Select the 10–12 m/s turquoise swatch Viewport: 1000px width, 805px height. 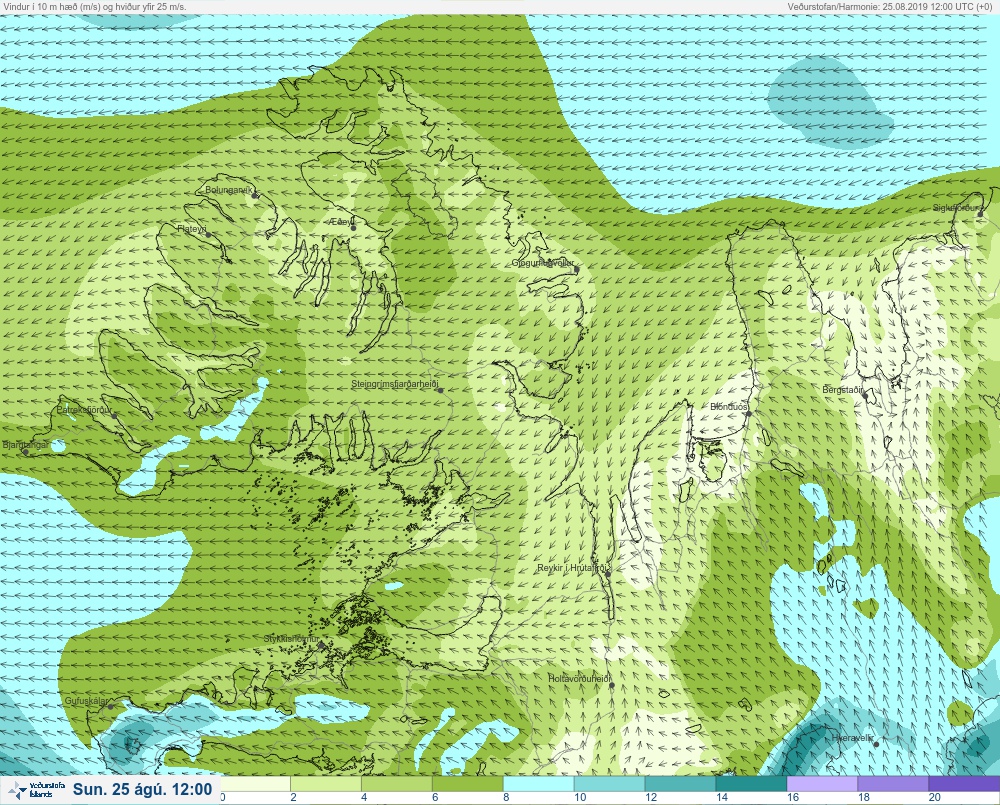coord(609,784)
